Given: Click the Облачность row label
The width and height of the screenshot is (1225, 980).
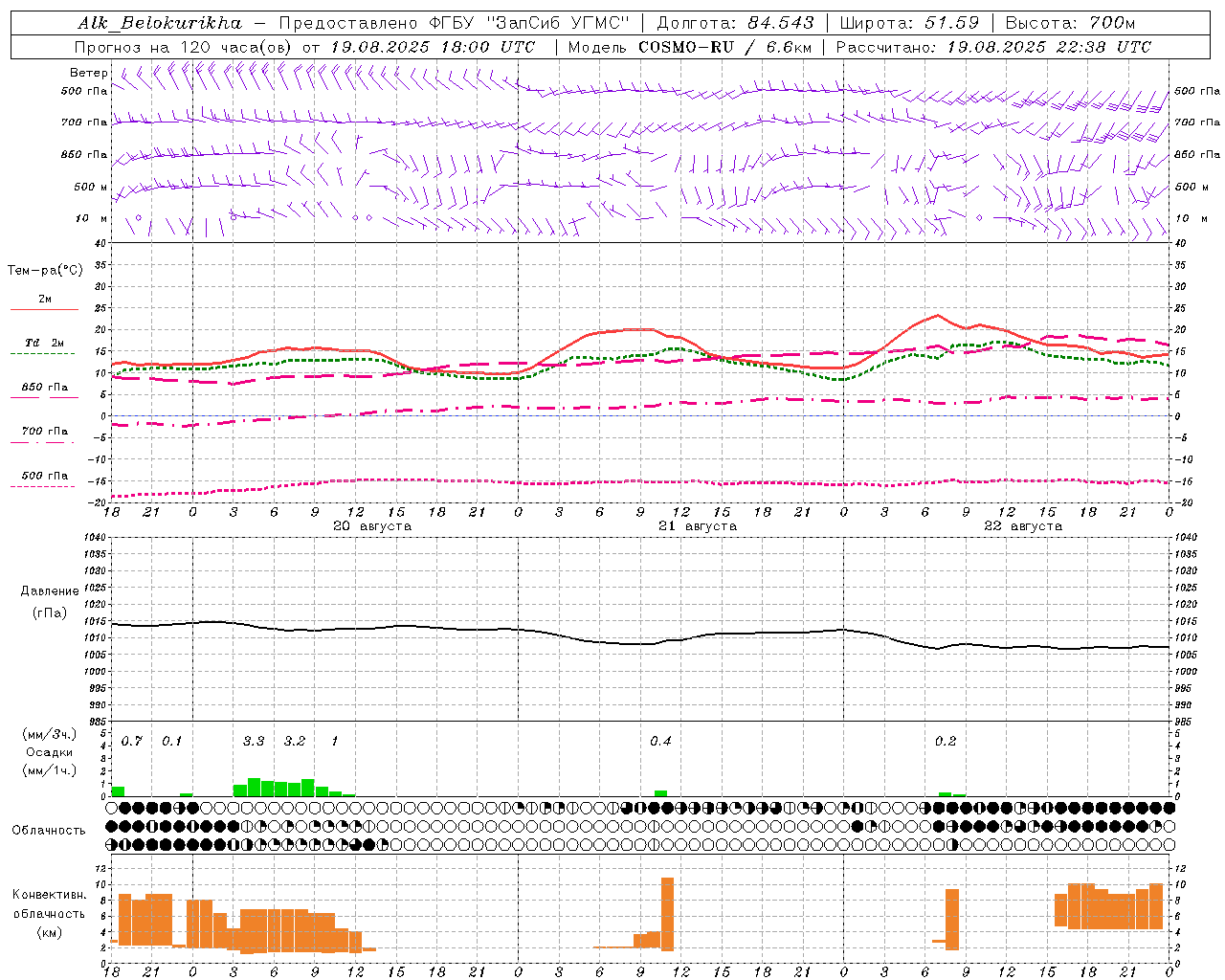Looking at the screenshot, I should tap(49, 831).
